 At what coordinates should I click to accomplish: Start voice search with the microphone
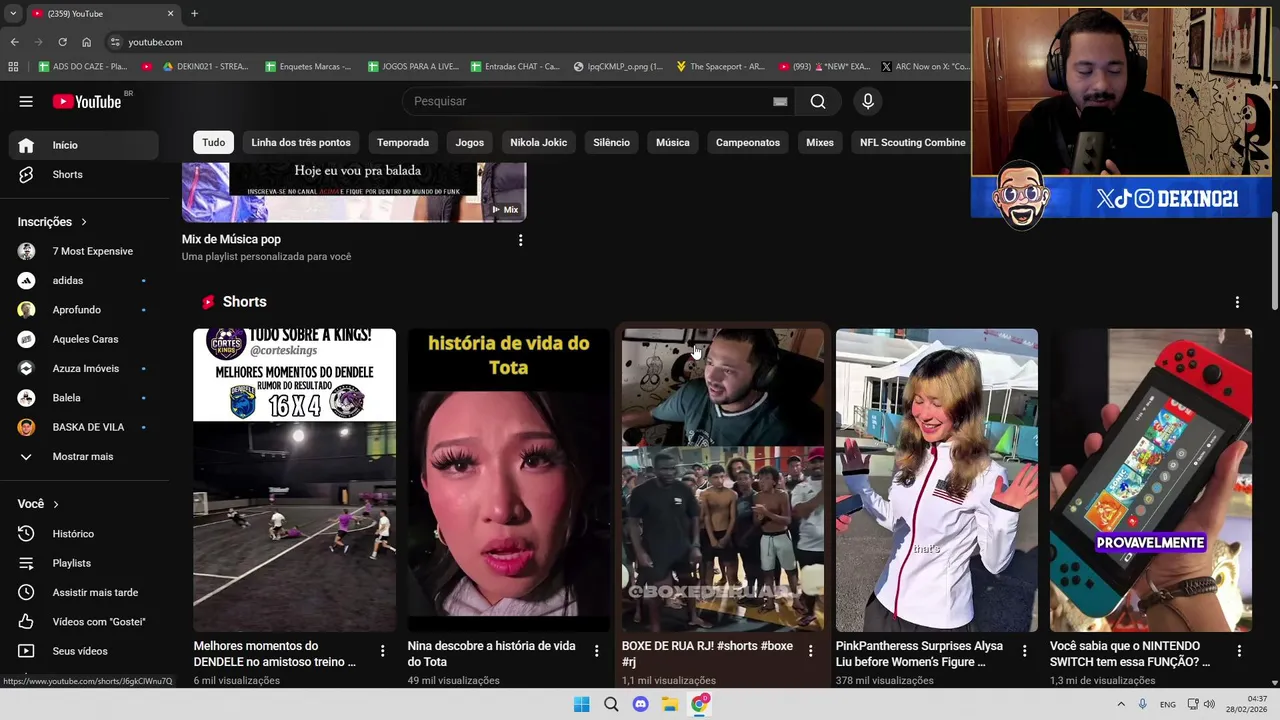[x=868, y=101]
